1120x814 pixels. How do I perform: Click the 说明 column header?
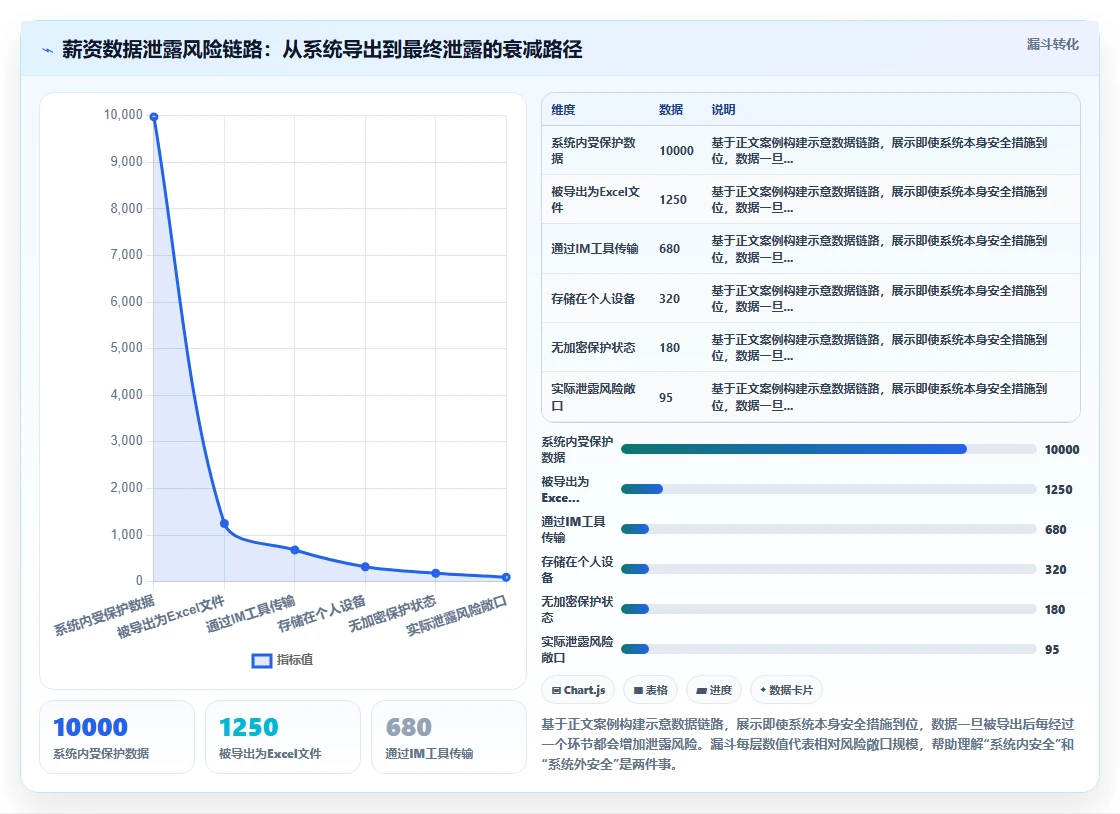[723, 109]
